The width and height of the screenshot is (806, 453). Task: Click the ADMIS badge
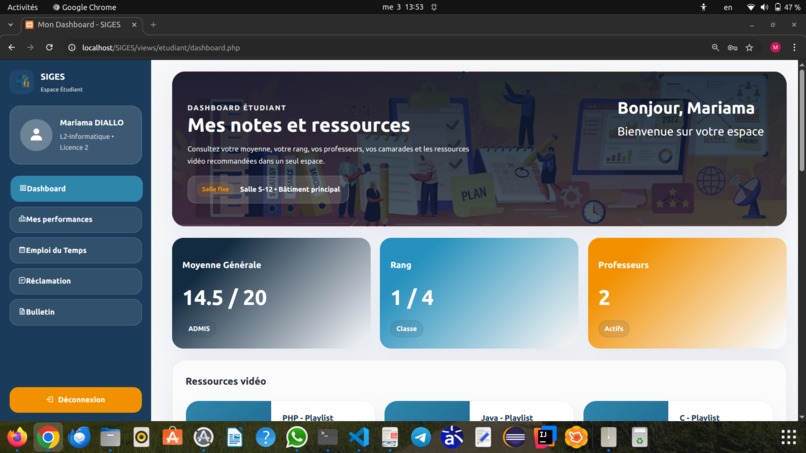click(x=199, y=329)
